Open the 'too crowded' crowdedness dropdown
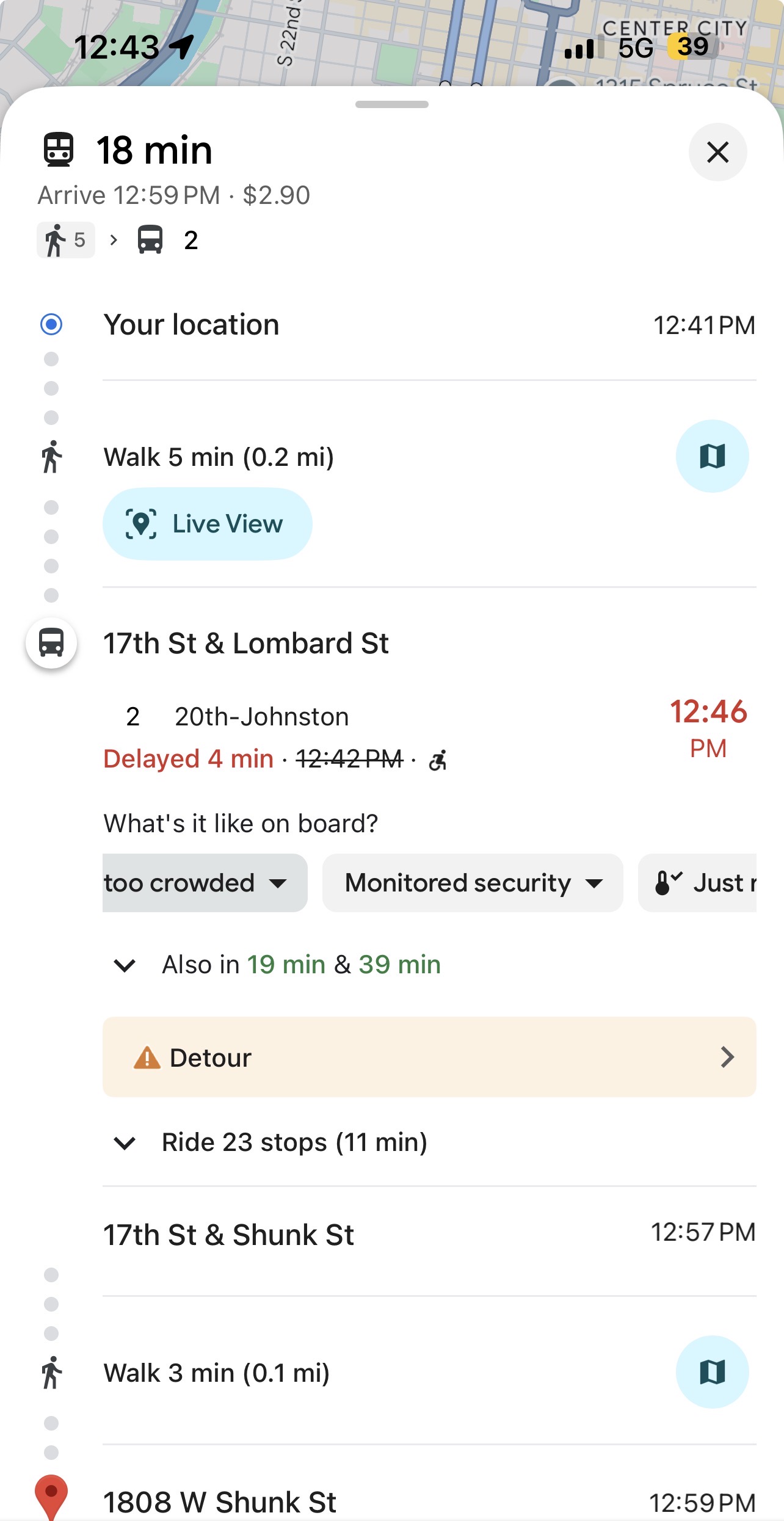 click(x=204, y=883)
